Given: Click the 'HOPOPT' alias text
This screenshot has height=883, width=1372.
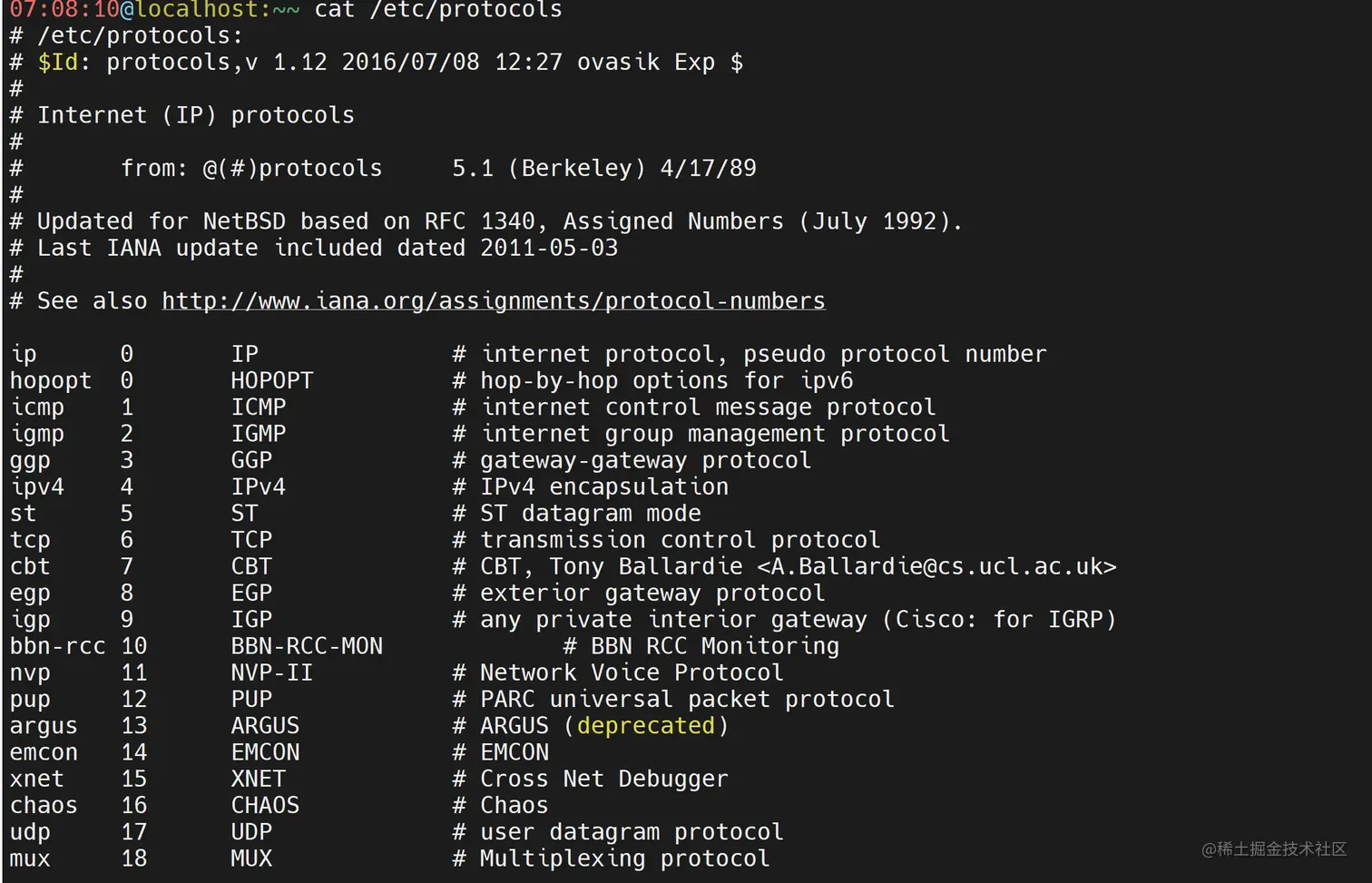Looking at the screenshot, I should coord(272,381).
